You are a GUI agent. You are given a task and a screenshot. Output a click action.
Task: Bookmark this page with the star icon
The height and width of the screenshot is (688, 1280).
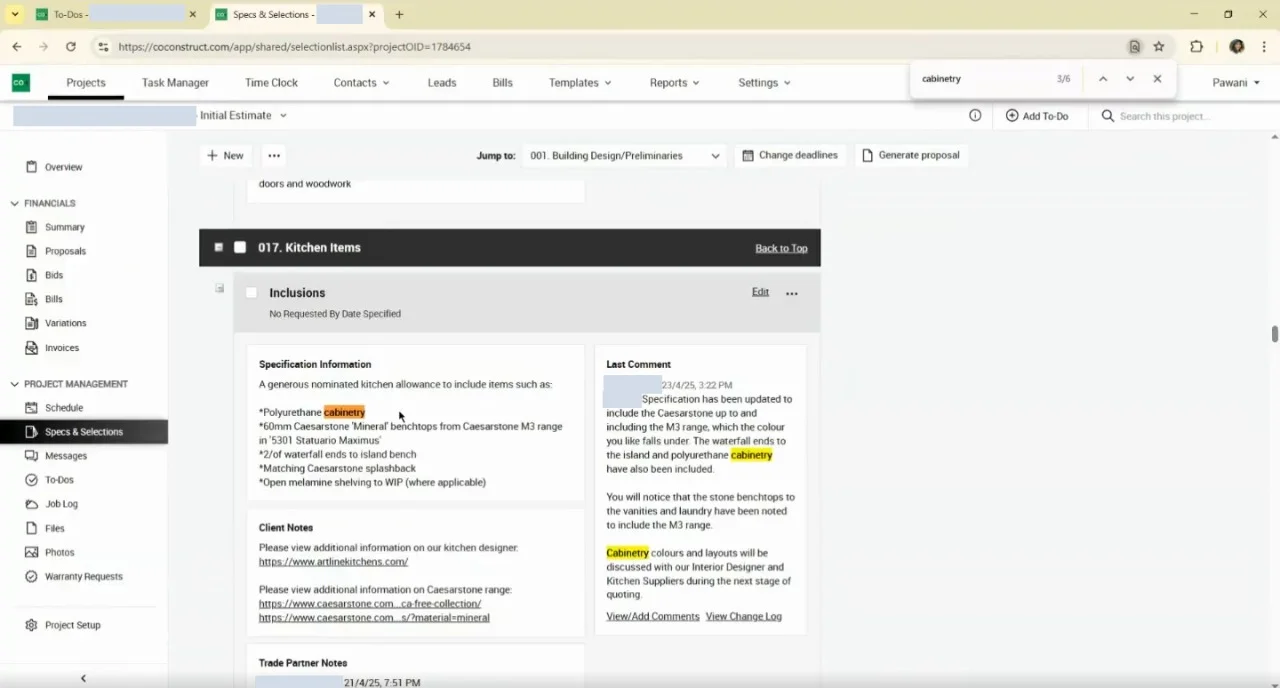1159,46
